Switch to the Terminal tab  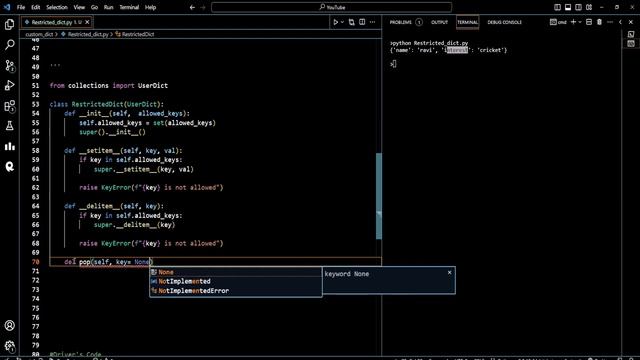tap(467, 22)
